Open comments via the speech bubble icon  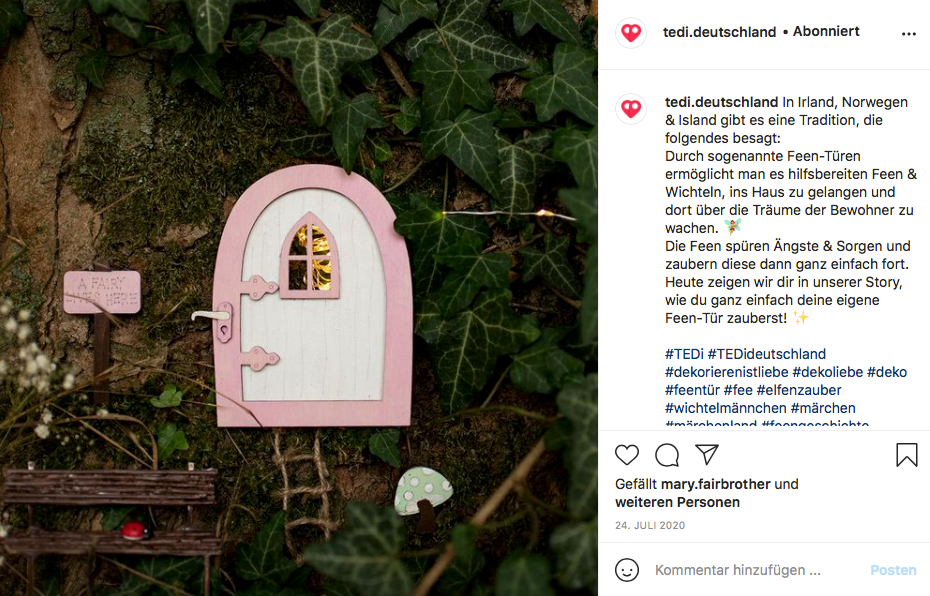point(667,455)
